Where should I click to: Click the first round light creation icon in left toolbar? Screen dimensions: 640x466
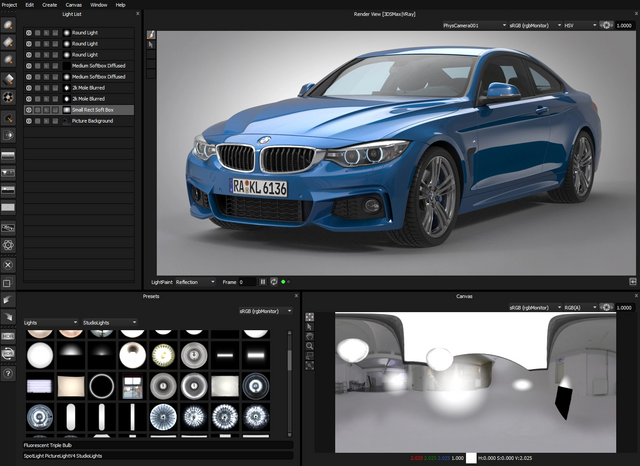[x=8, y=25]
